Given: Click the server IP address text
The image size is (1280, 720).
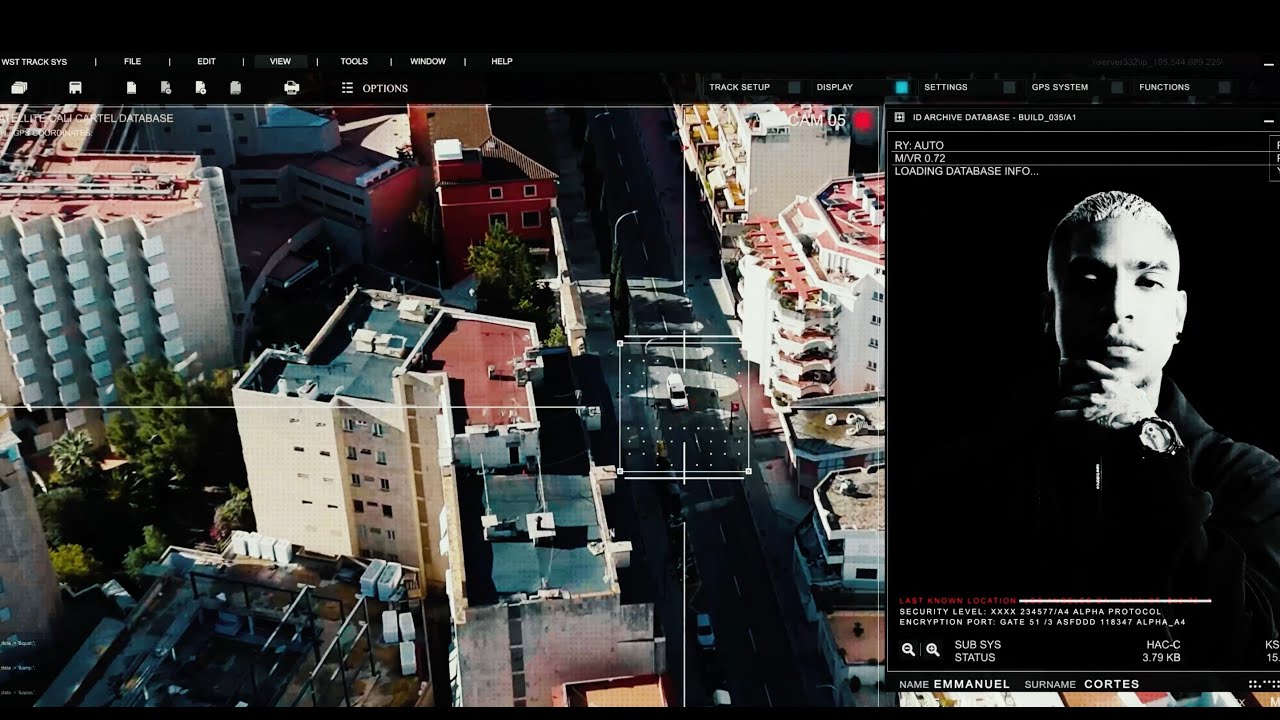Looking at the screenshot, I should click(x=1157, y=62).
